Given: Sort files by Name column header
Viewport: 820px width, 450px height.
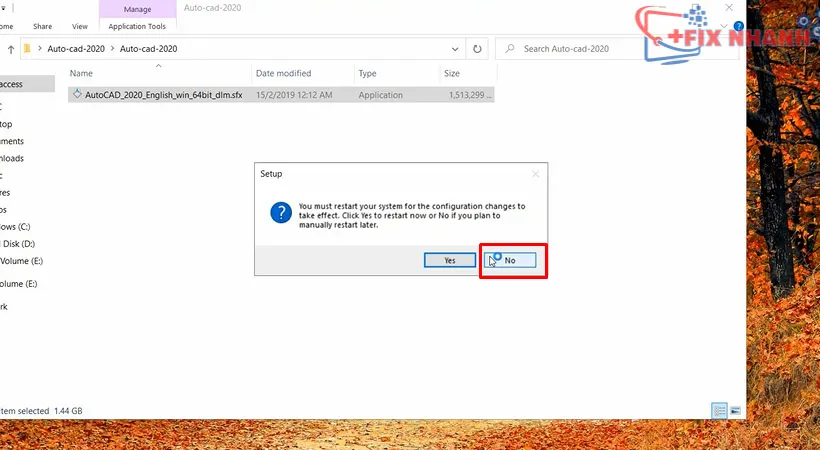Looking at the screenshot, I should point(81,74).
